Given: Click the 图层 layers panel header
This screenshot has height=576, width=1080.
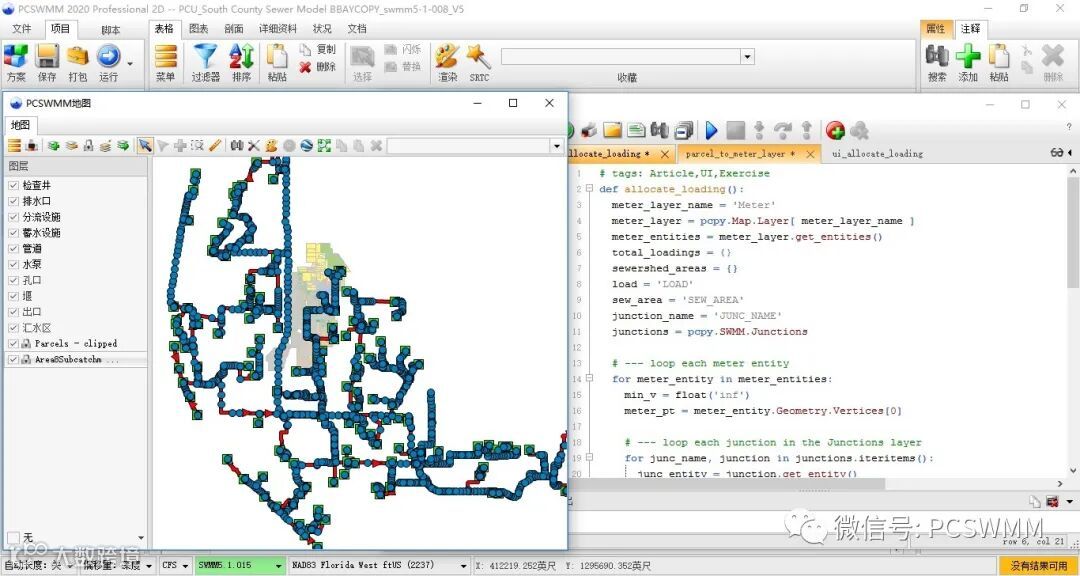Looking at the screenshot, I should pyautogui.click(x=19, y=166).
